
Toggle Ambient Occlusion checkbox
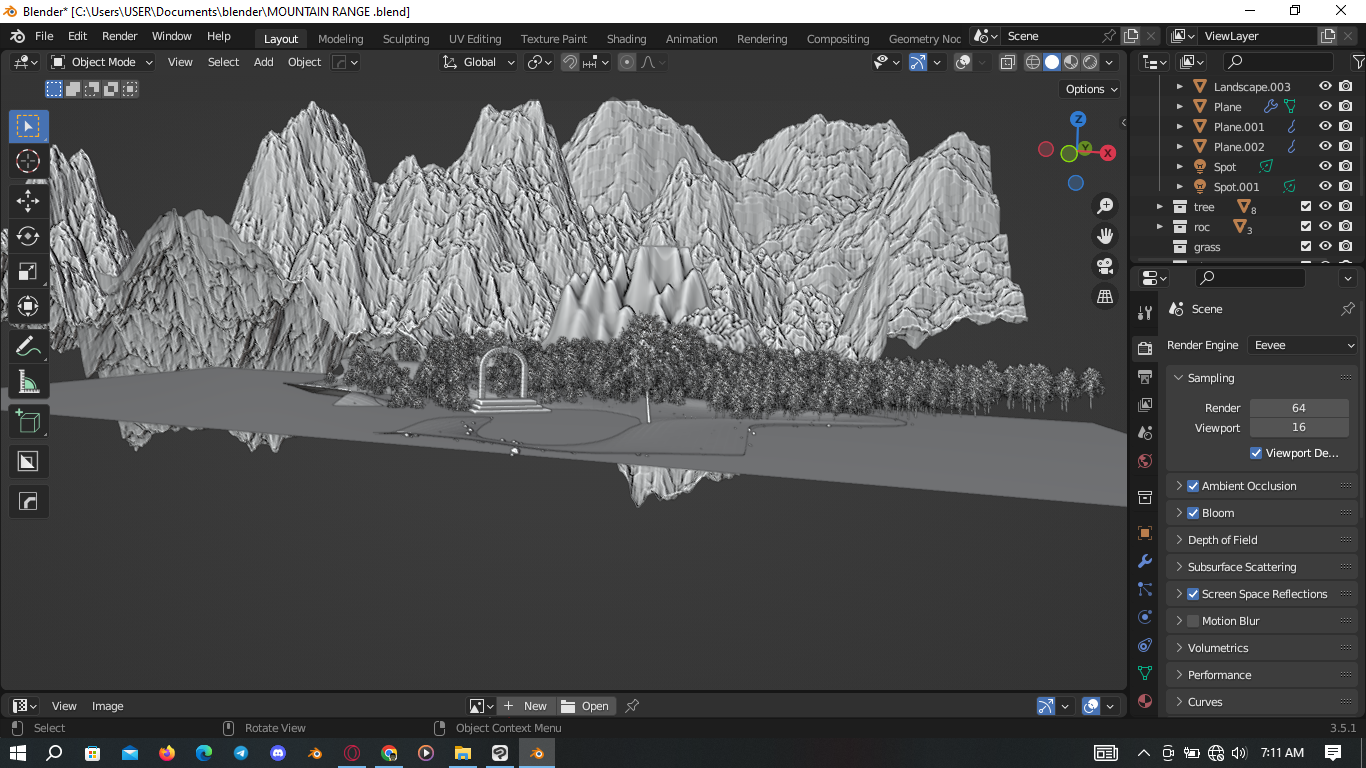pyautogui.click(x=1193, y=486)
